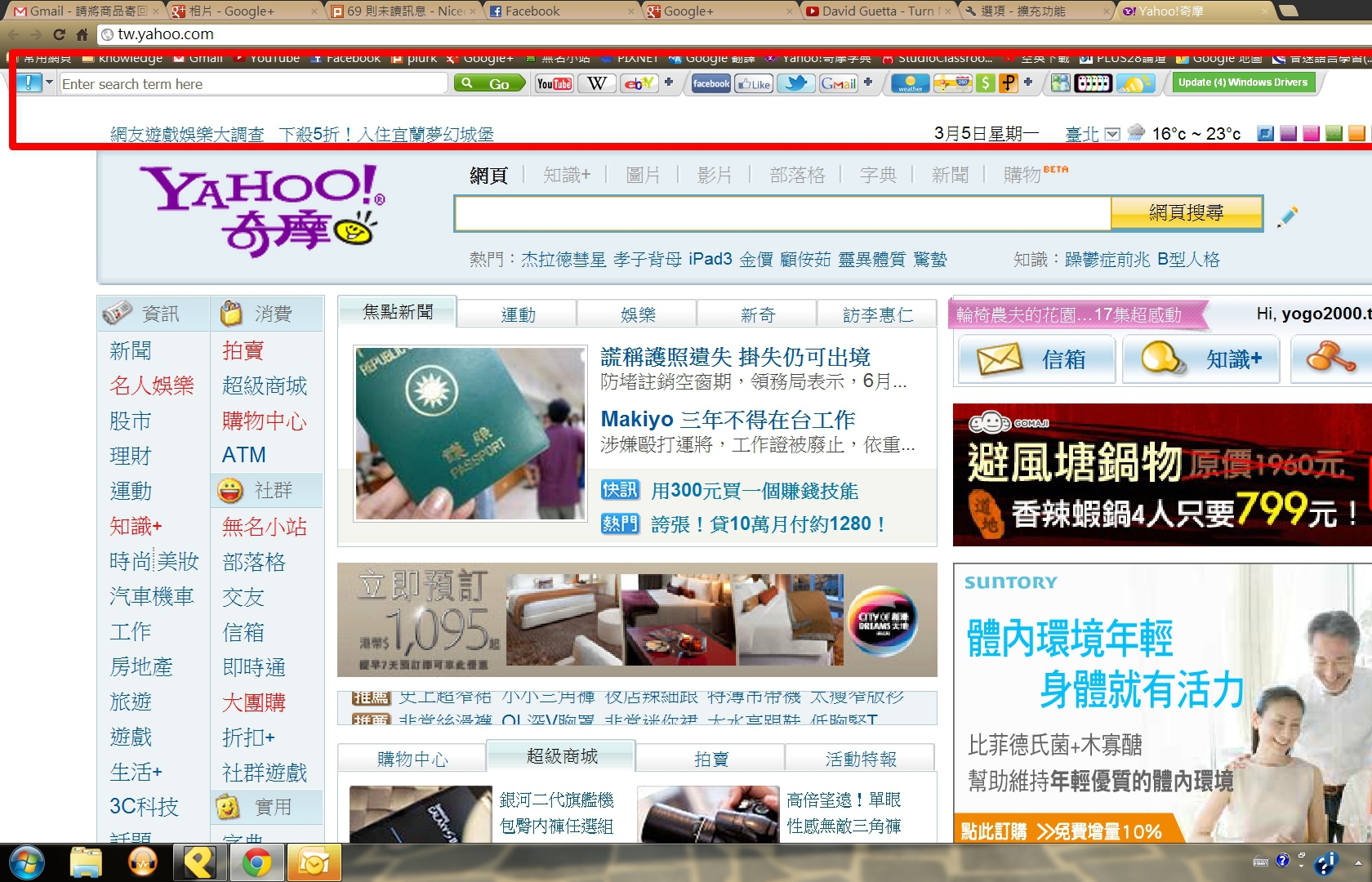The height and width of the screenshot is (882, 1372).
Task: Click the blue exclamation toolbar logo
Action: pos(29,82)
